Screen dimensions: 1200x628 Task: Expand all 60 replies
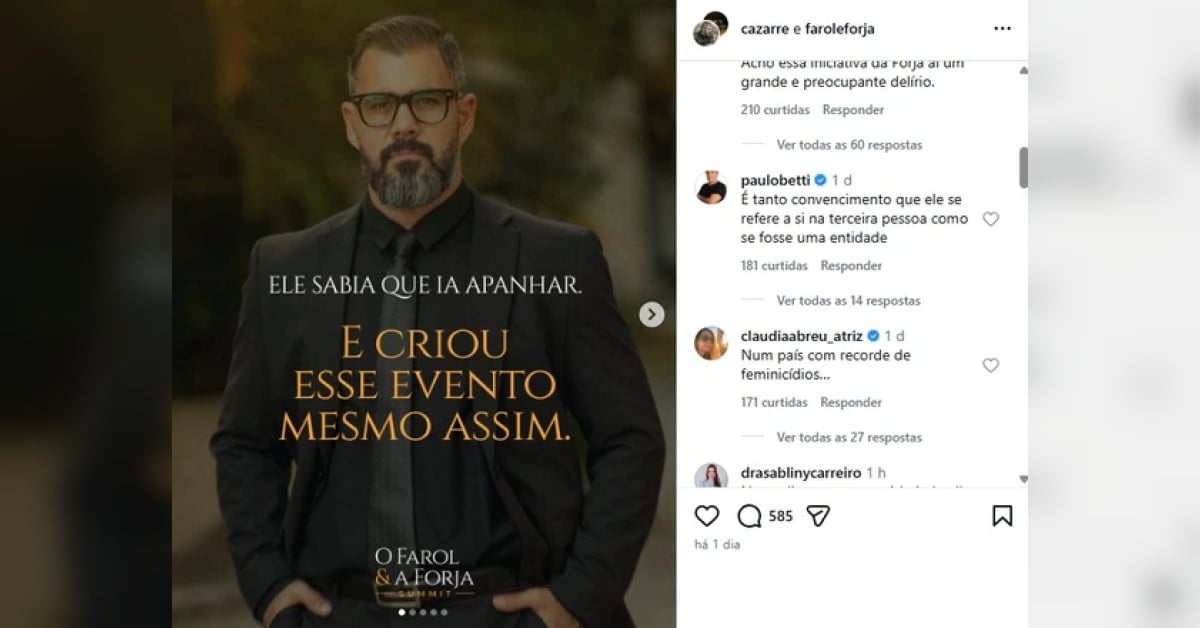click(849, 145)
